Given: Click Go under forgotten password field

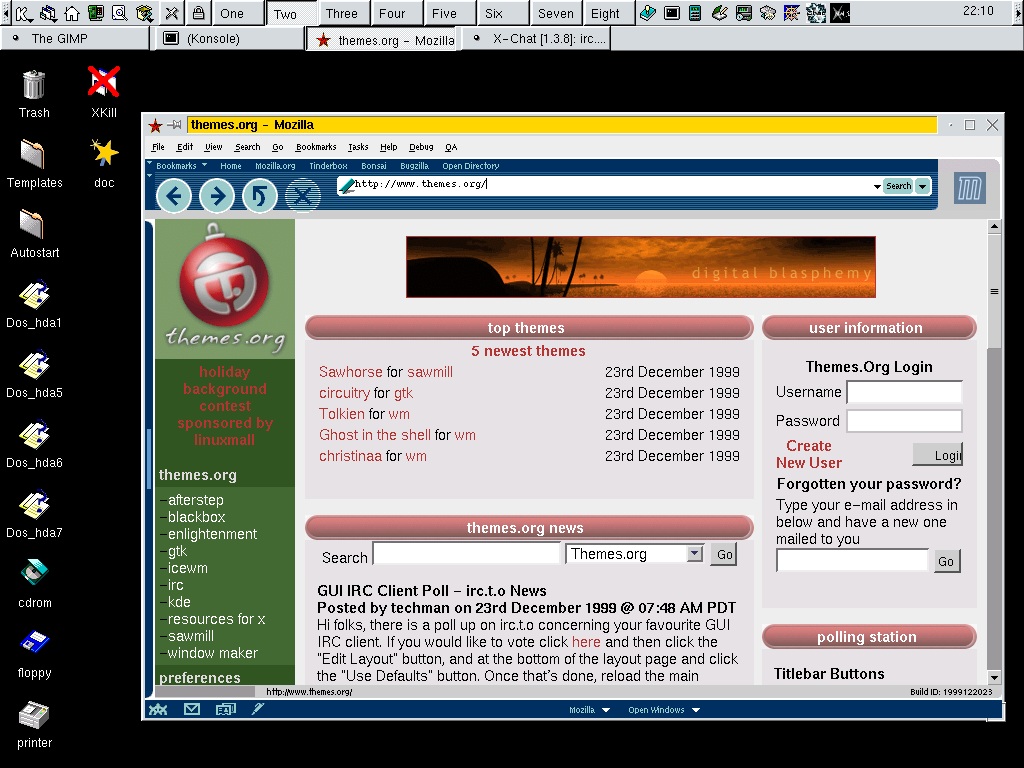Looking at the screenshot, I should 946,561.
